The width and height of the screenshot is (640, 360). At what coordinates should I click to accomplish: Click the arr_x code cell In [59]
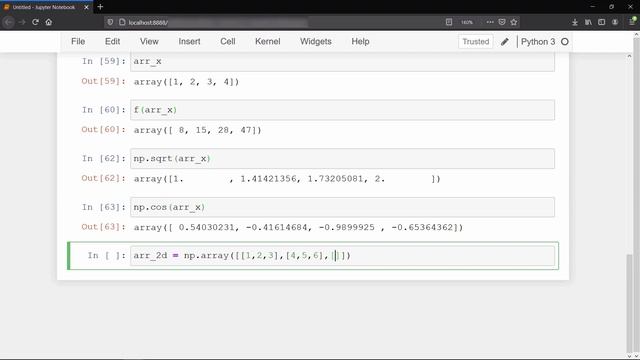pos(342,62)
